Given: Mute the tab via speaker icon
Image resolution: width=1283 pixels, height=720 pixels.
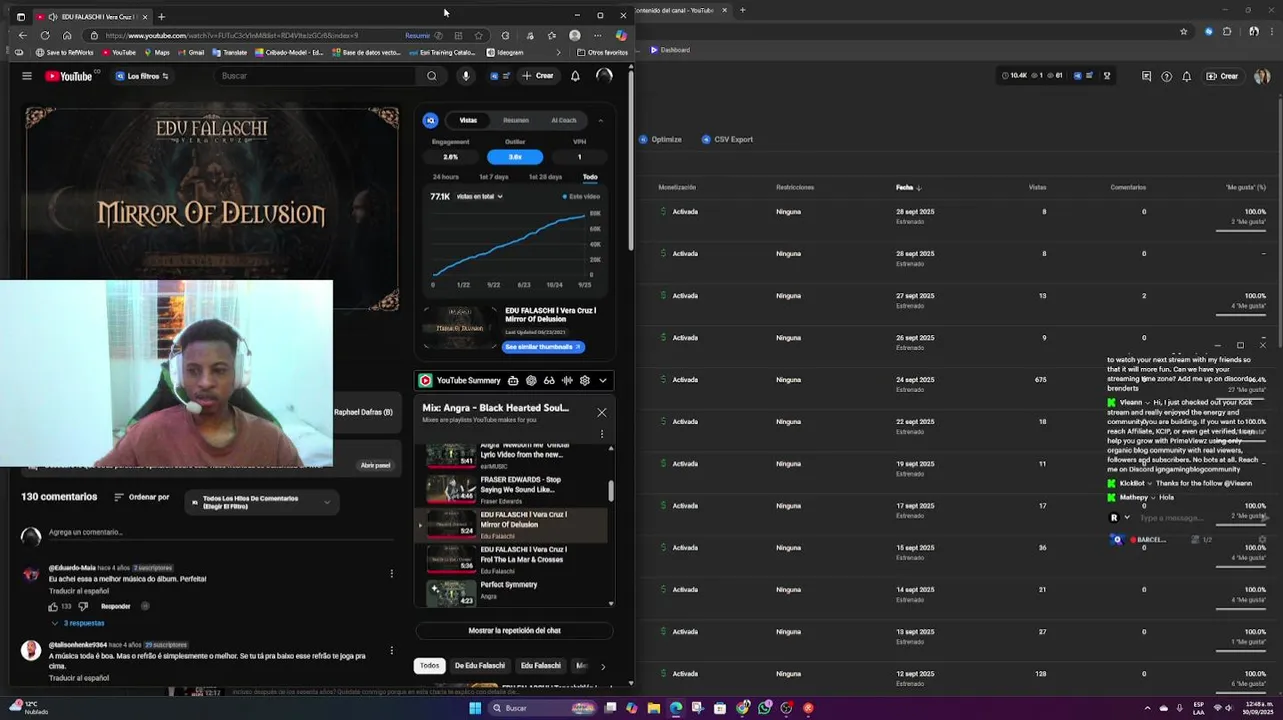Looking at the screenshot, I should (x=52, y=17).
